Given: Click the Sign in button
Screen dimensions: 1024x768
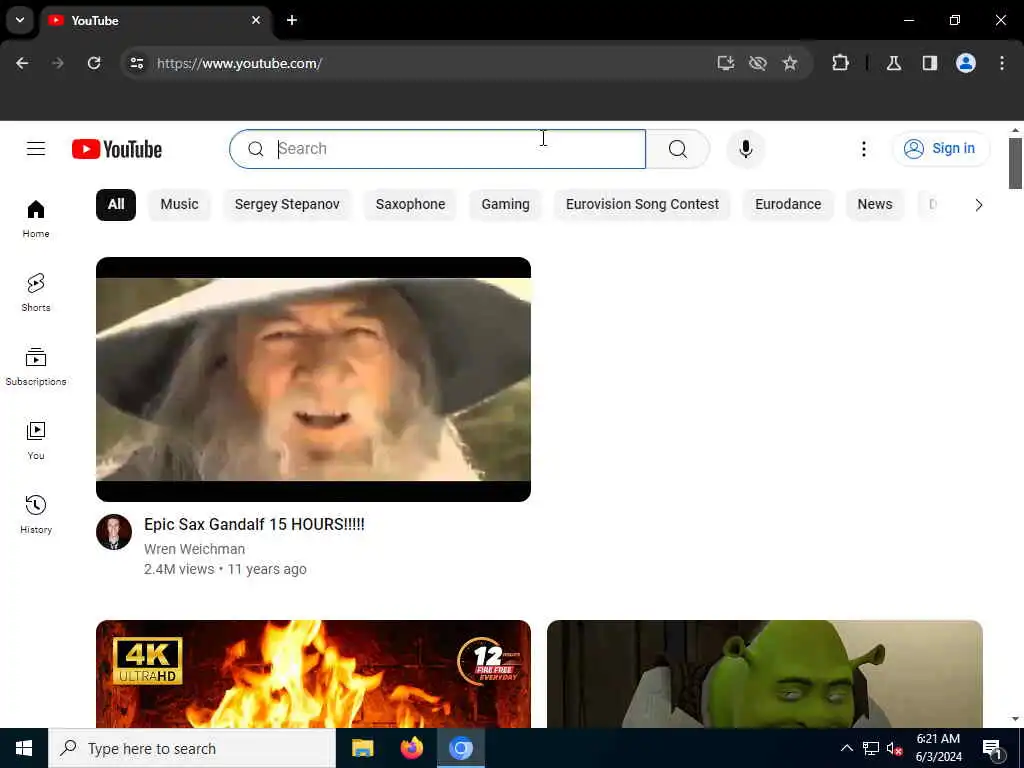Looking at the screenshot, I should point(940,149).
